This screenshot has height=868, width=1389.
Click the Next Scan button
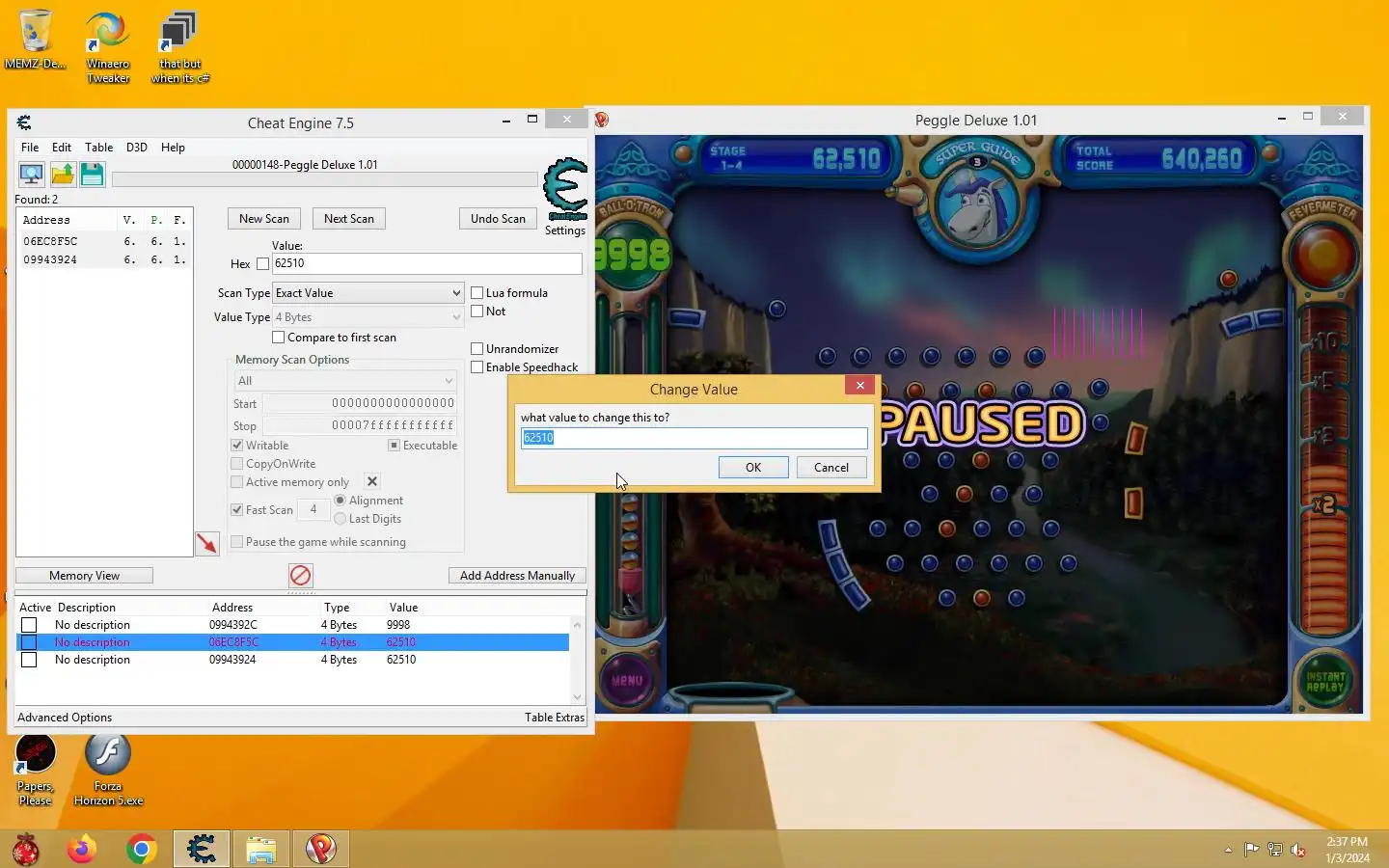[349, 219]
